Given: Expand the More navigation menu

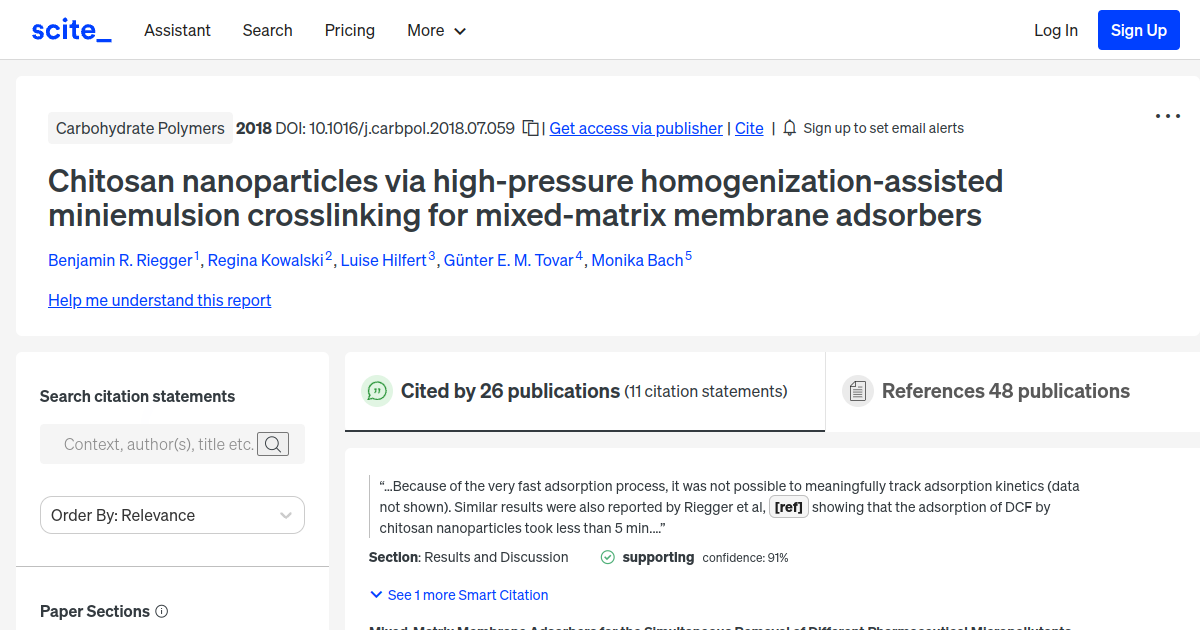Looking at the screenshot, I should (436, 31).
